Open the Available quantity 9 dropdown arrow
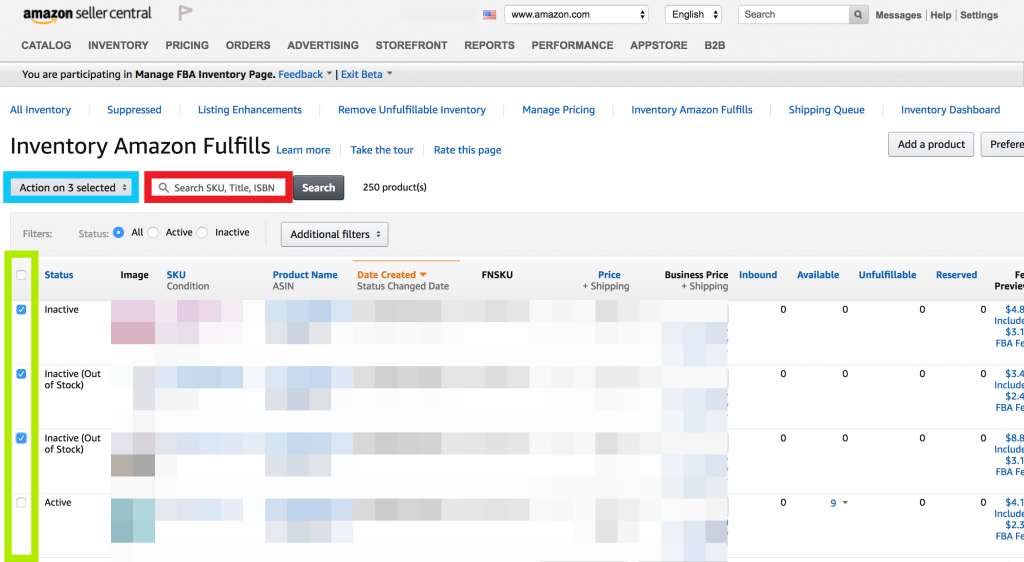This screenshot has width=1024, height=562. 845,503
